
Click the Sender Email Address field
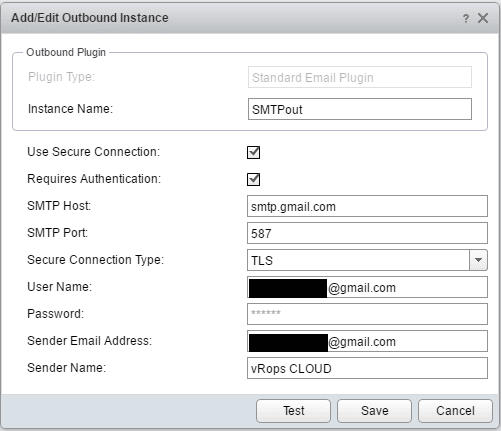click(x=367, y=341)
